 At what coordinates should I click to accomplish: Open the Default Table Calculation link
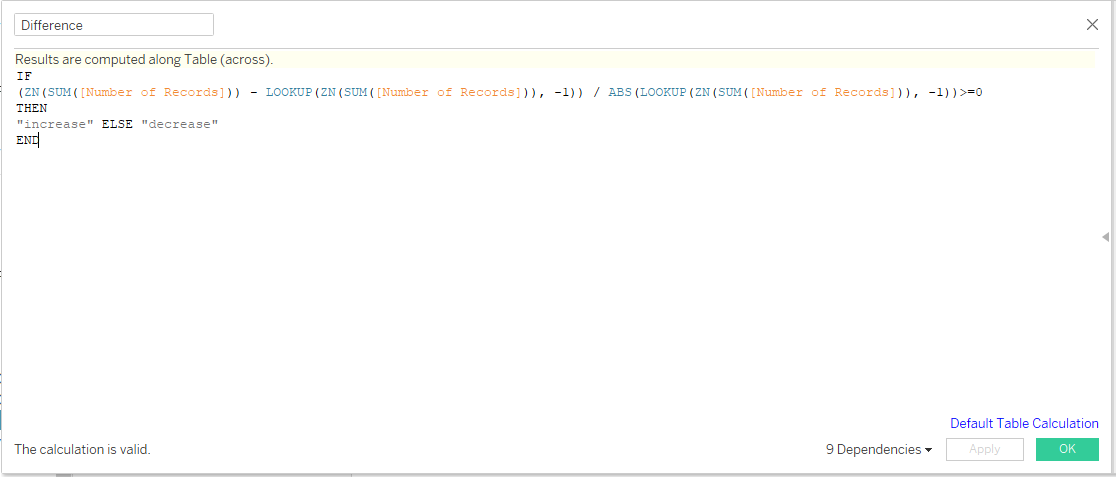1024,423
